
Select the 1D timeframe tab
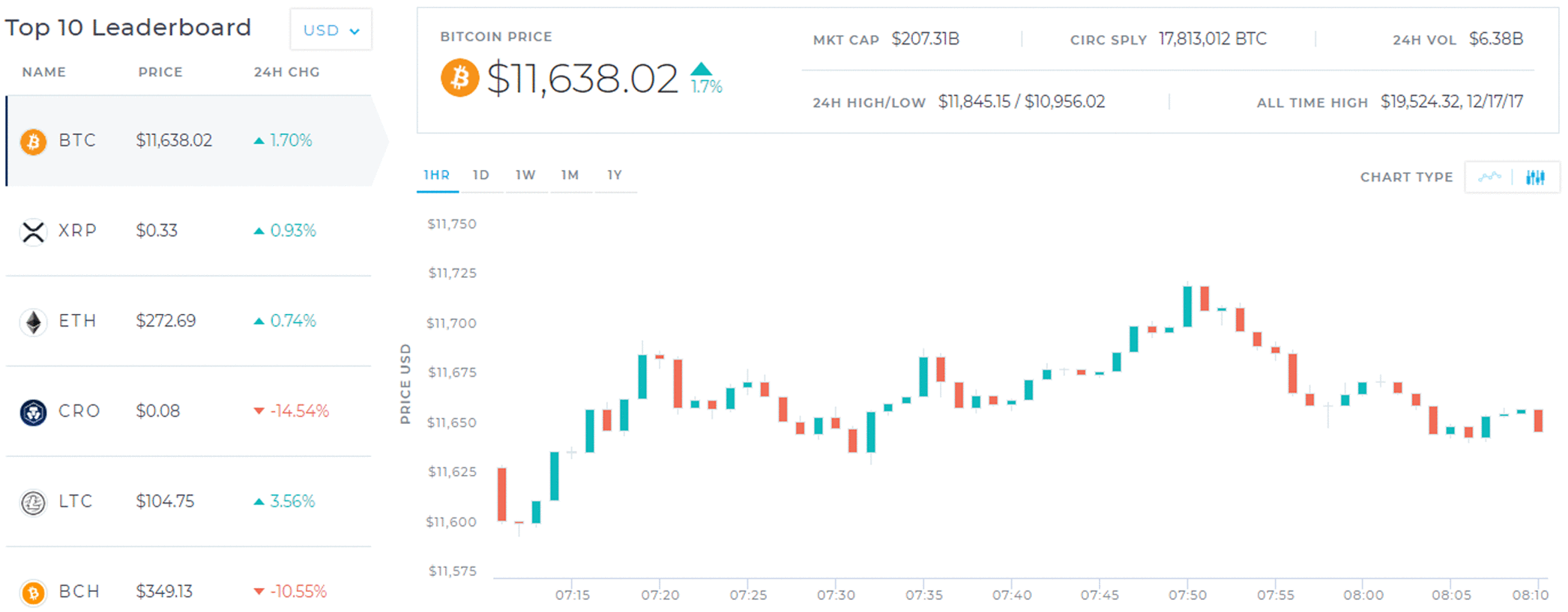[481, 175]
